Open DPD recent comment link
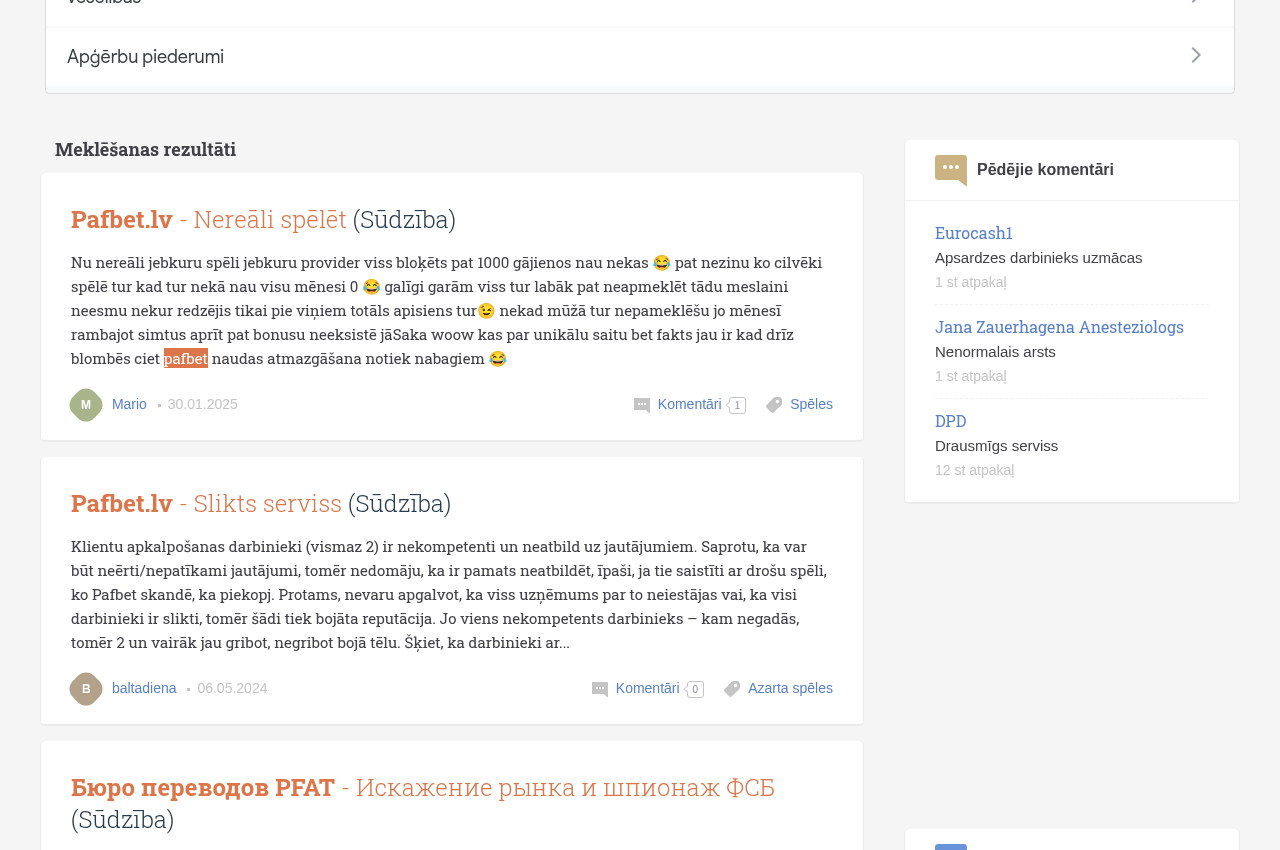This screenshot has width=1280, height=850. 951,421
